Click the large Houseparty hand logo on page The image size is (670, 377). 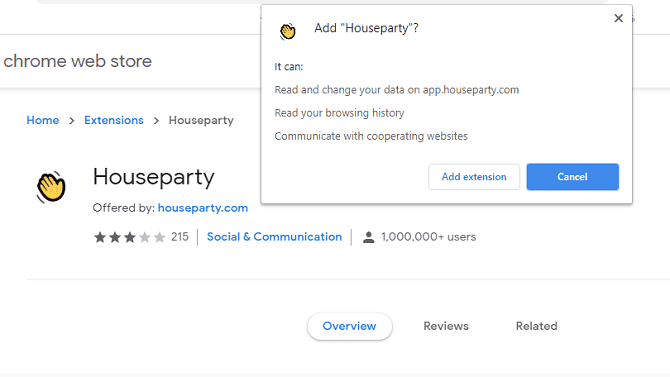click(x=51, y=187)
